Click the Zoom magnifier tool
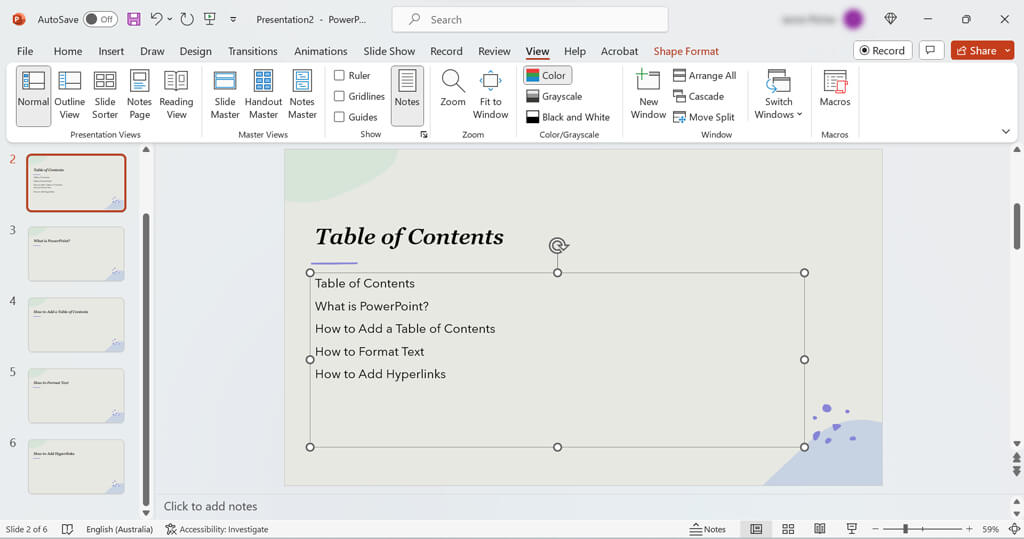 click(x=453, y=89)
